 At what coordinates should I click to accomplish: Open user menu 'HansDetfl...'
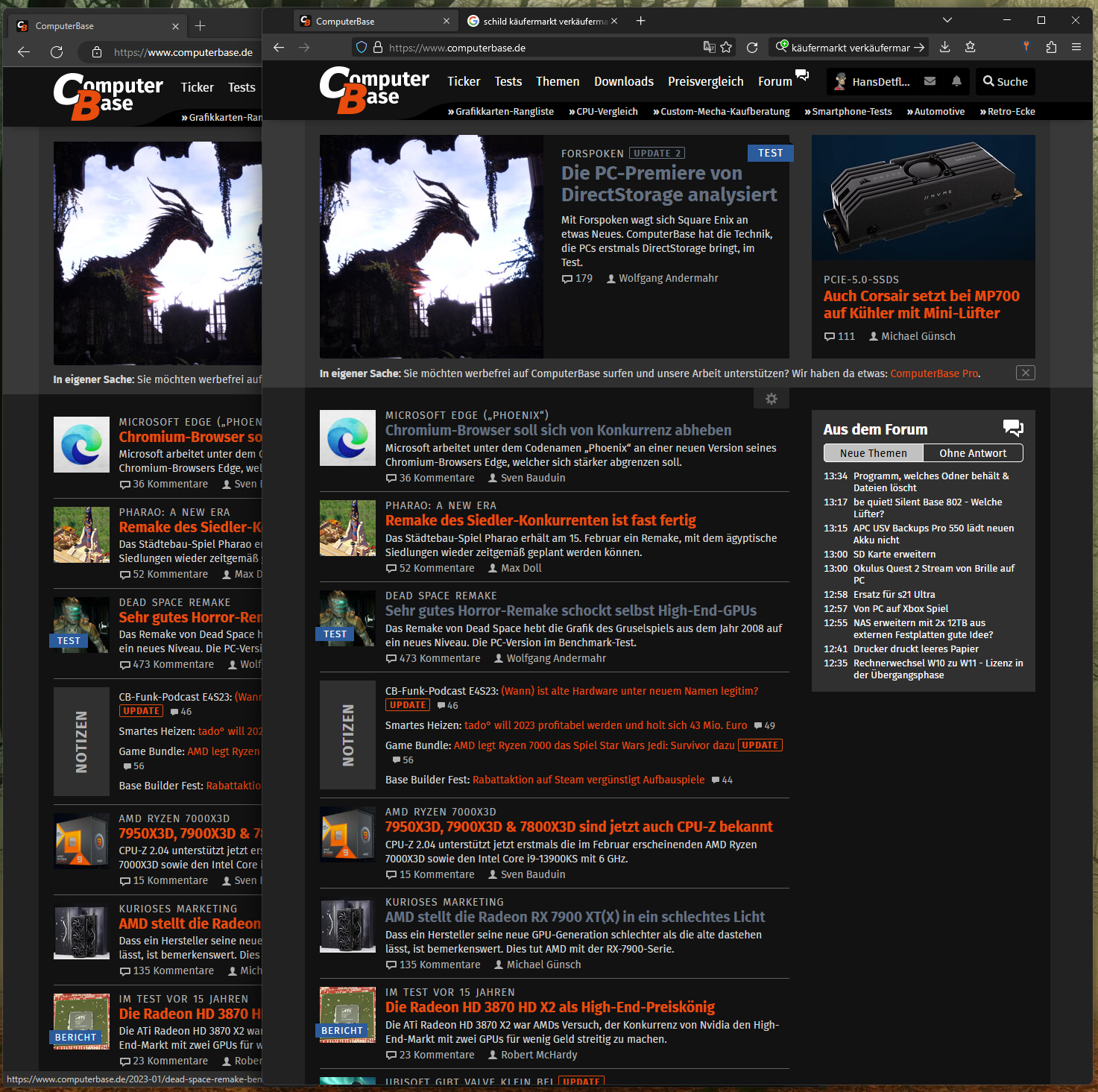tap(872, 81)
